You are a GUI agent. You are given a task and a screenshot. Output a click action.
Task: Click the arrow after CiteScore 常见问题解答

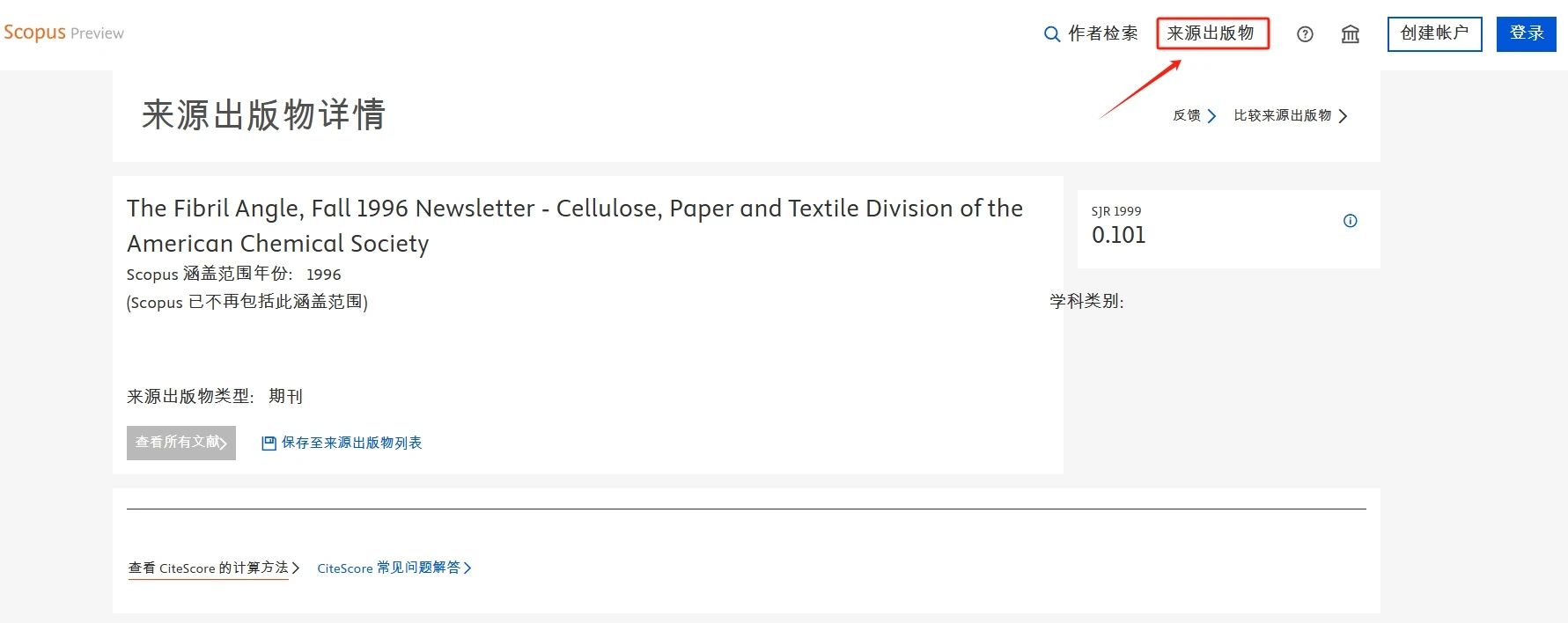click(x=467, y=568)
